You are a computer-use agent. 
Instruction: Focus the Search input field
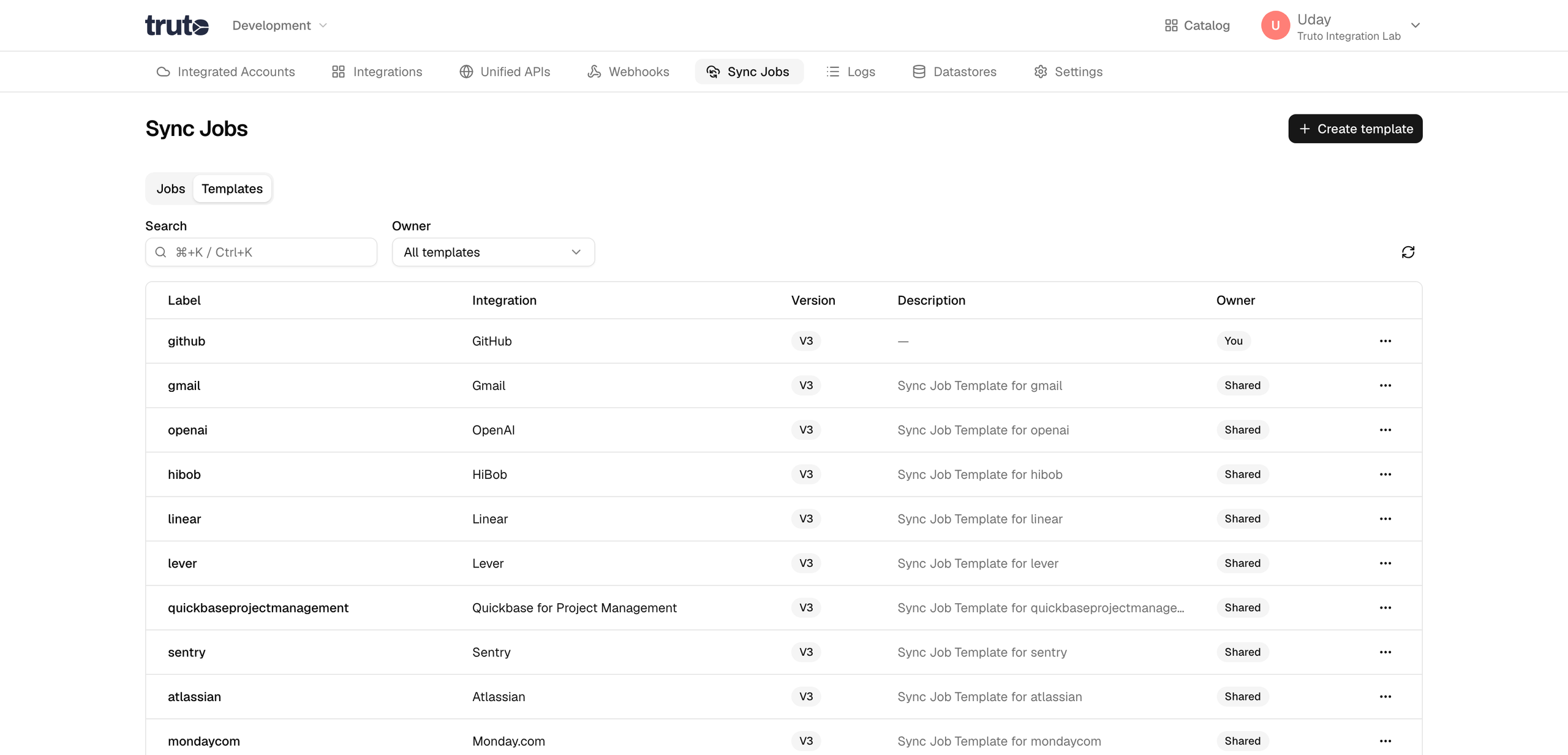pos(261,252)
